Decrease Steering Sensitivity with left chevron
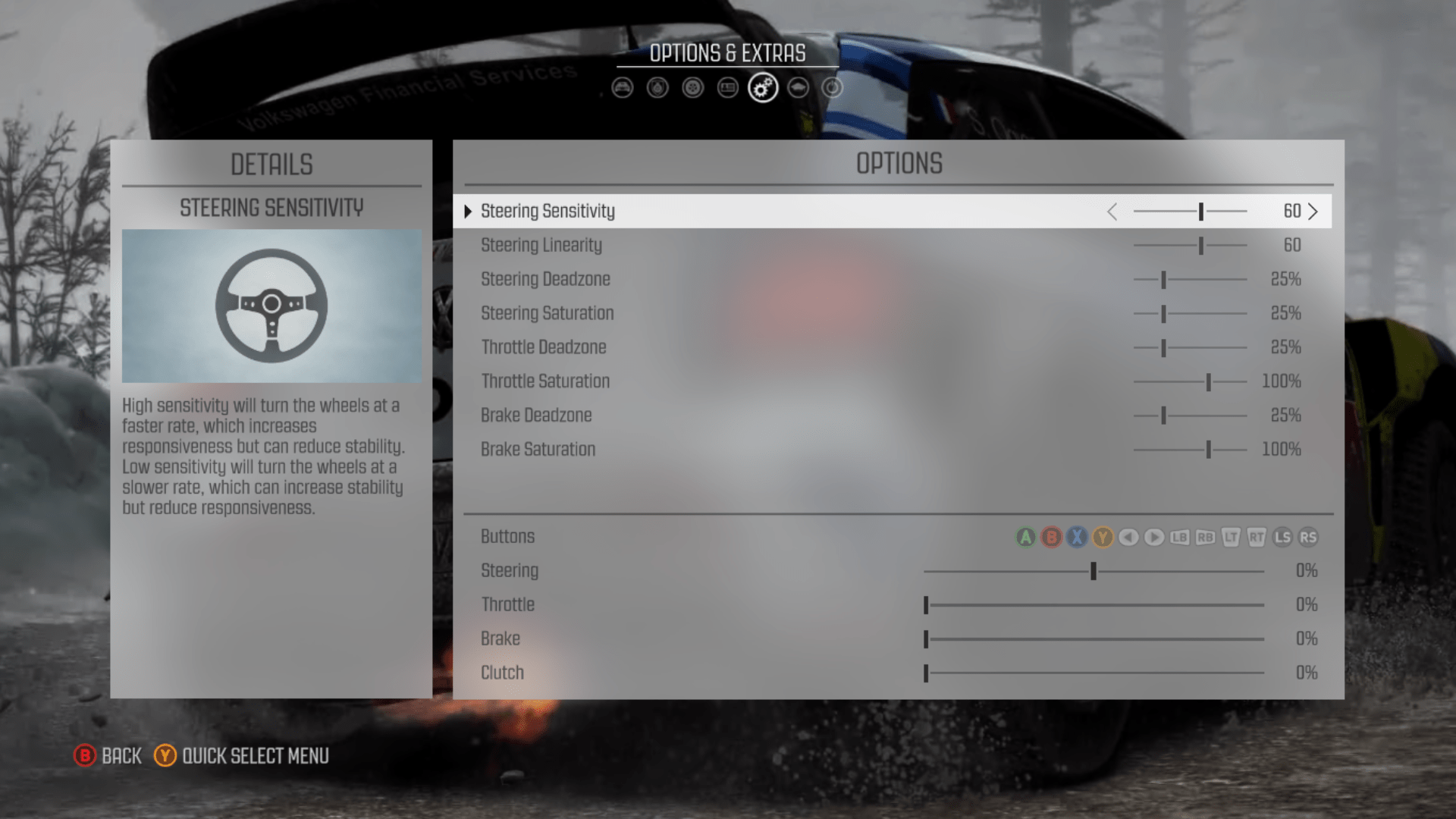The width and height of the screenshot is (1456, 819). (x=1112, y=212)
